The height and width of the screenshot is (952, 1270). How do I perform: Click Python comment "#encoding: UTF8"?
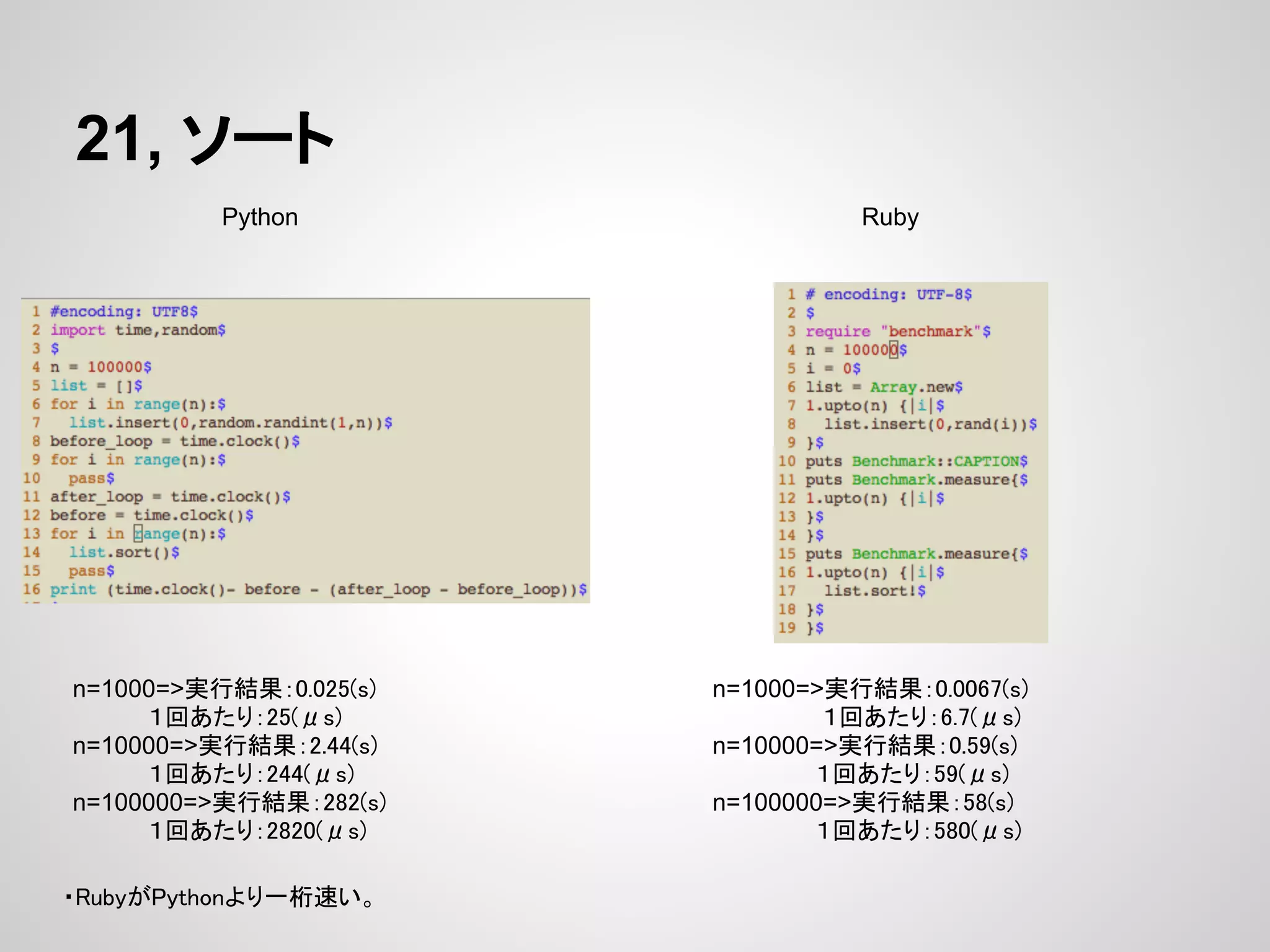pos(124,311)
